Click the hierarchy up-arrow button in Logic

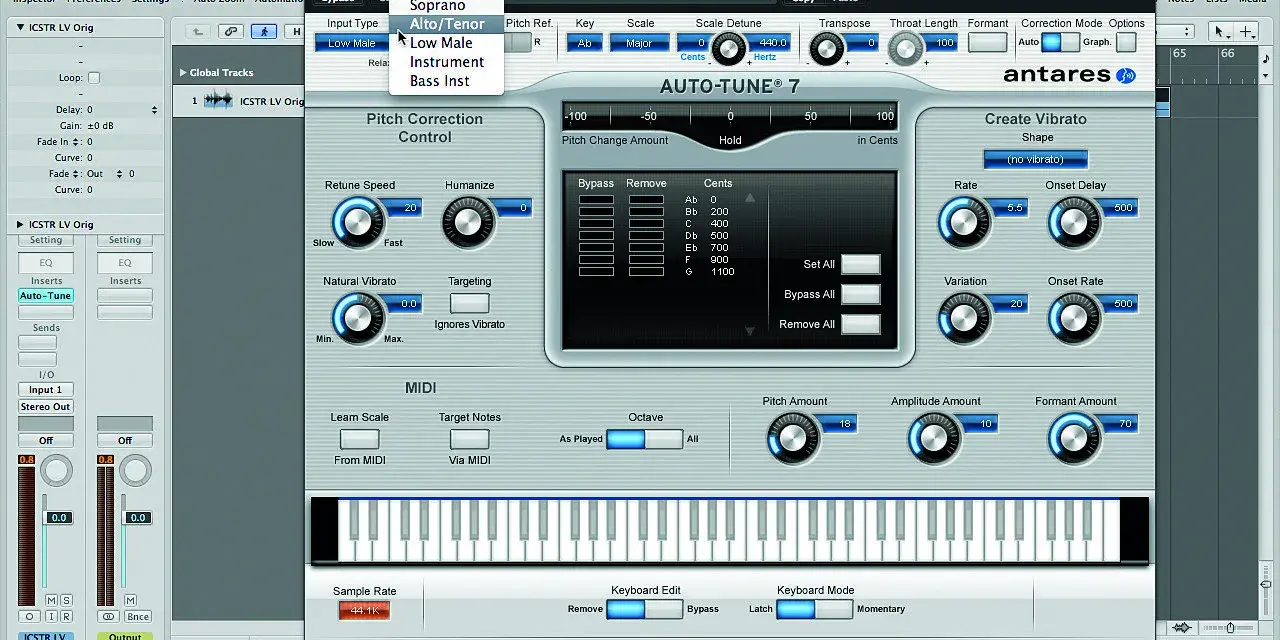coord(198,32)
